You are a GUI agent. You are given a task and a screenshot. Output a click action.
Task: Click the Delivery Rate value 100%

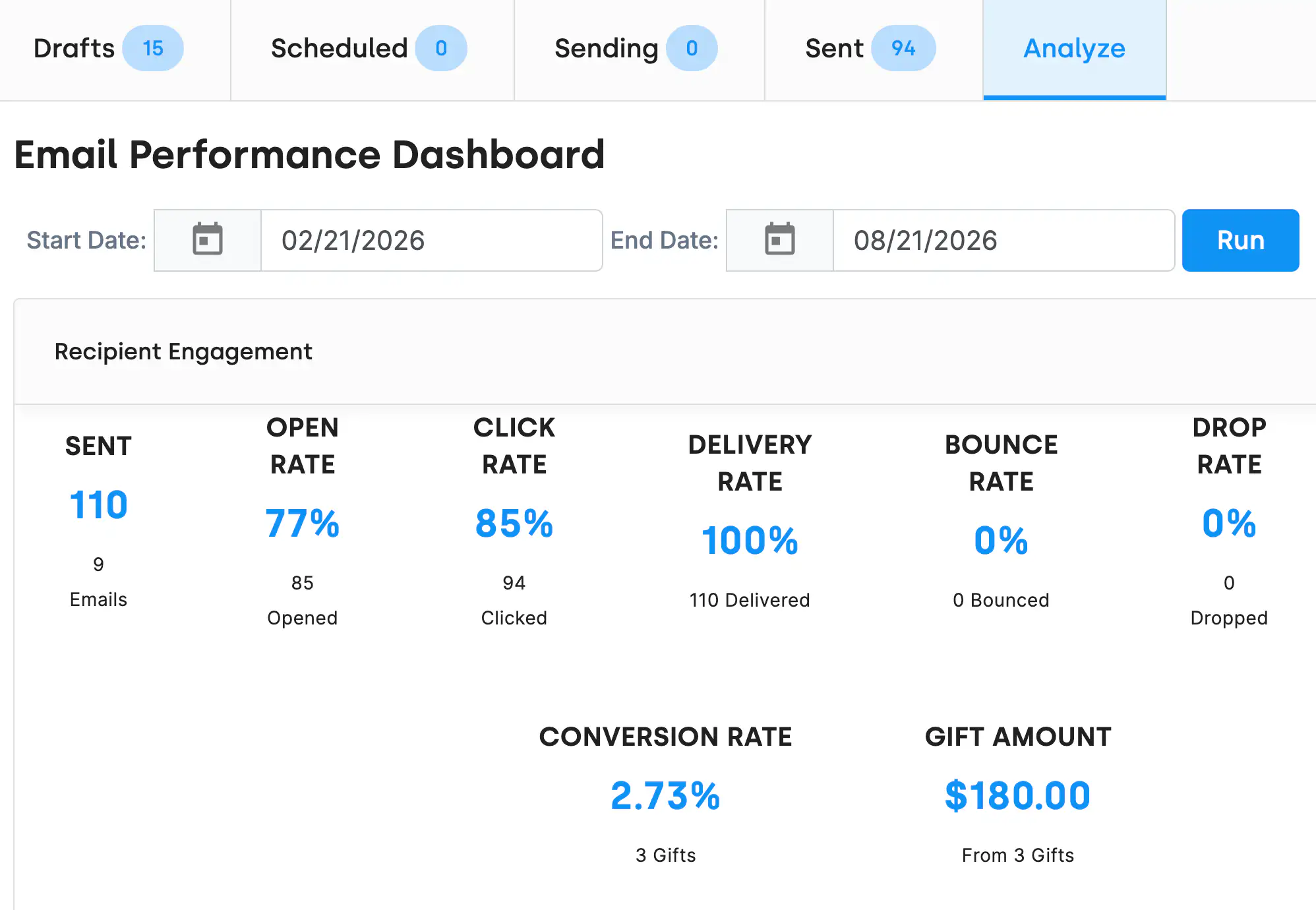coord(750,541)
